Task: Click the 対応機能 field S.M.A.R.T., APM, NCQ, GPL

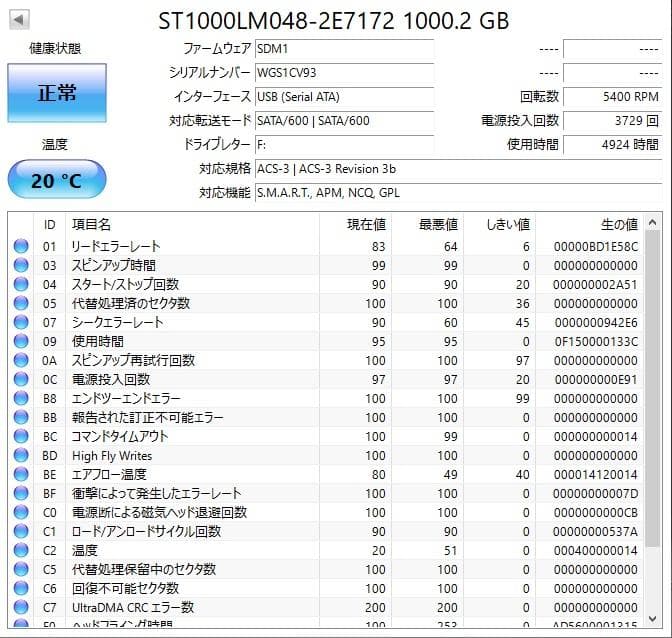Action: pyautogui.click(x=459, y=193)
